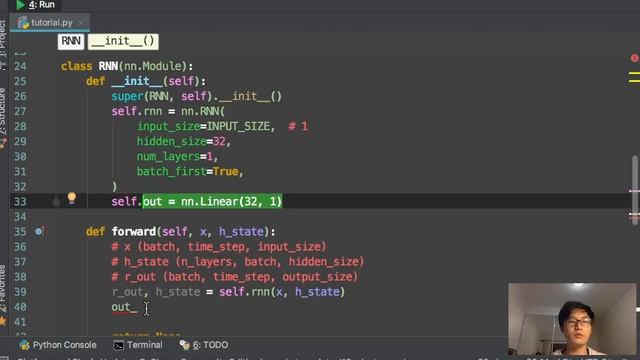Click 'out_' text on line 40
Viewport: 640px width, 360px height.
(x=124, y=307)
